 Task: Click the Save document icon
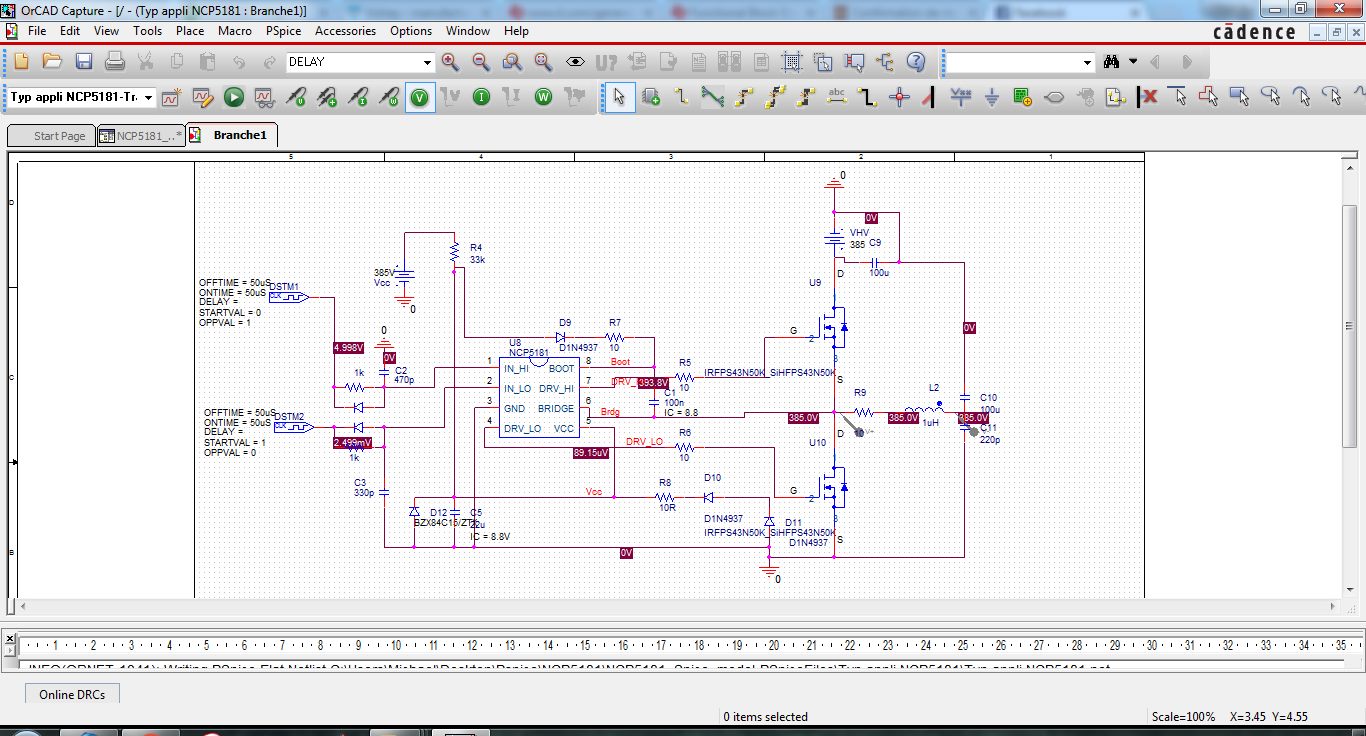84,62
